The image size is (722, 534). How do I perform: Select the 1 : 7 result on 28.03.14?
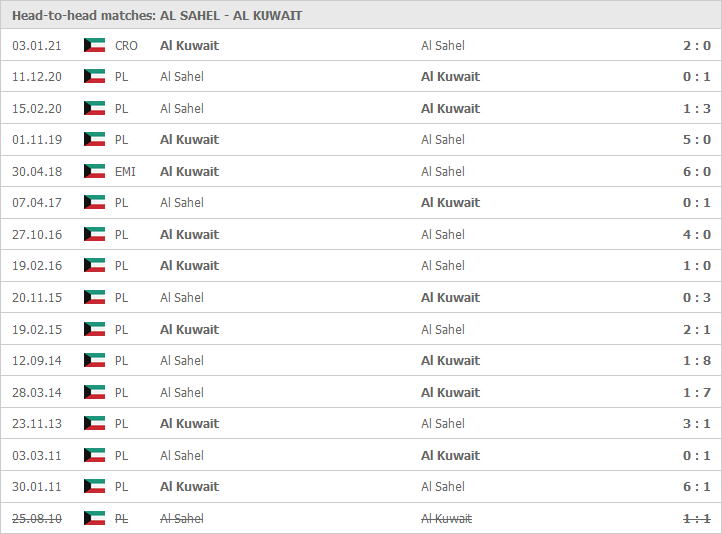click(x=697, y=393)
